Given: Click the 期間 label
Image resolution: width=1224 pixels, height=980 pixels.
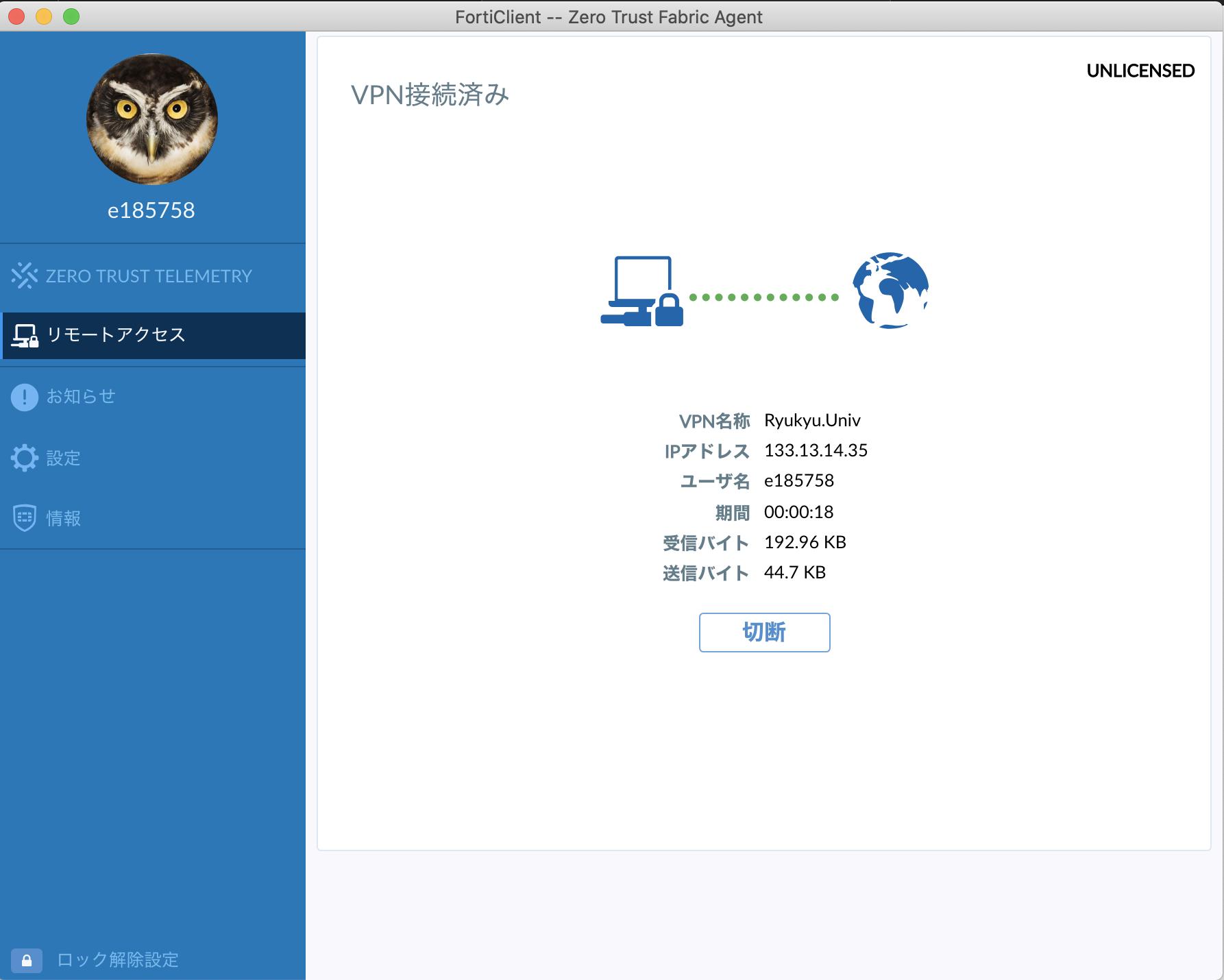Looking at the screenshot, I should click(x=733, y=513).
